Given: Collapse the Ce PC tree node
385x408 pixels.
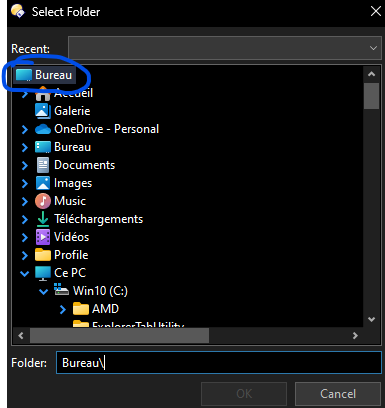Looking at the screenshot, I should pyautogui.click(x=25, y=274).
